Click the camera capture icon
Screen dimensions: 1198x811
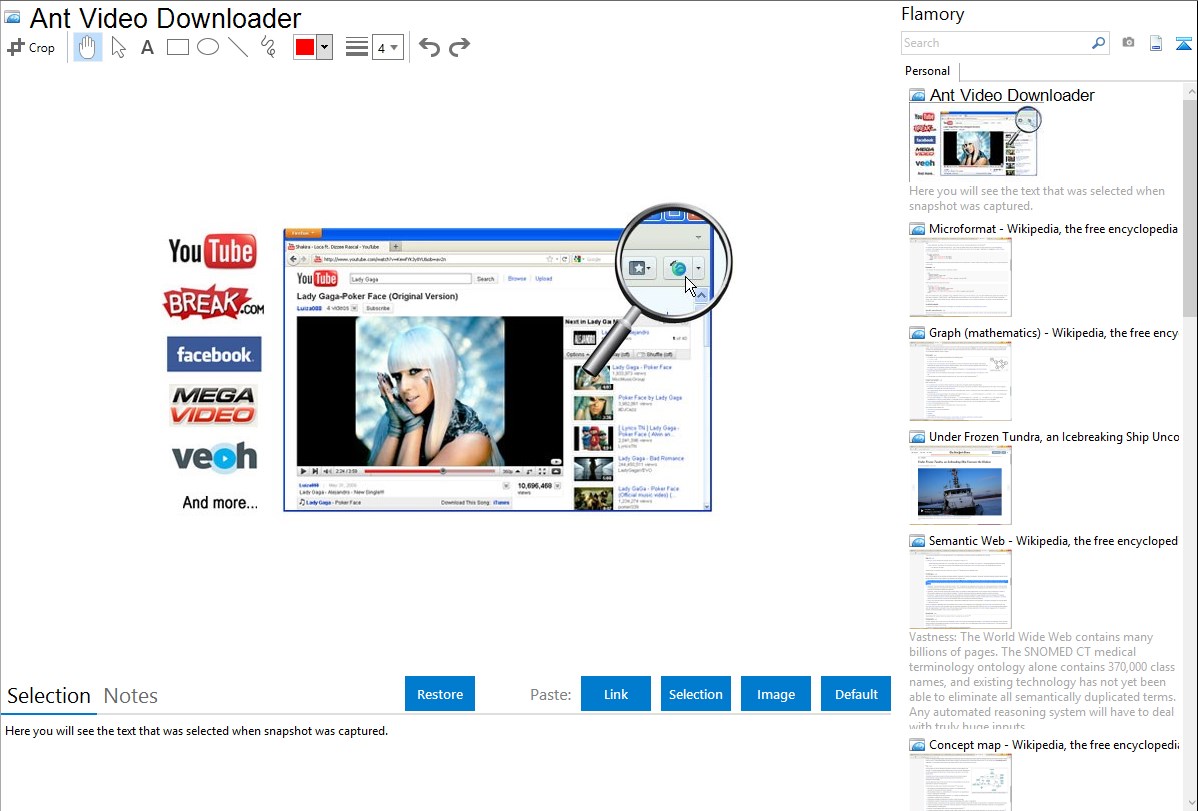coord(1128,43)
